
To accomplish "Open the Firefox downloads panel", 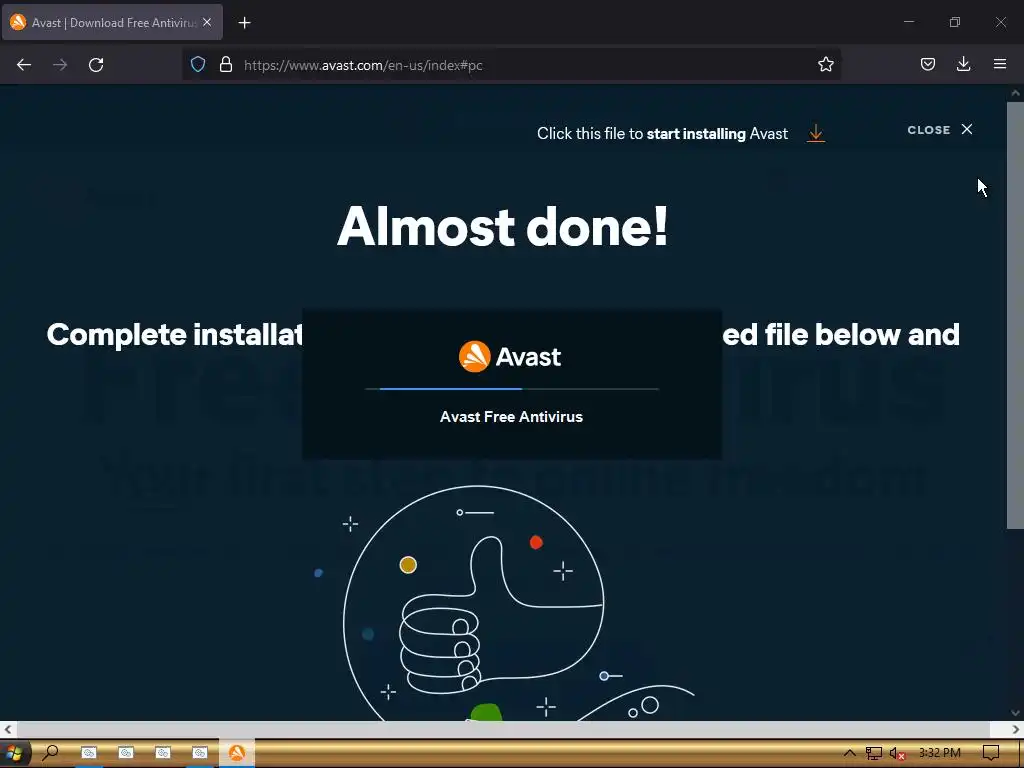I will point(963,65).
